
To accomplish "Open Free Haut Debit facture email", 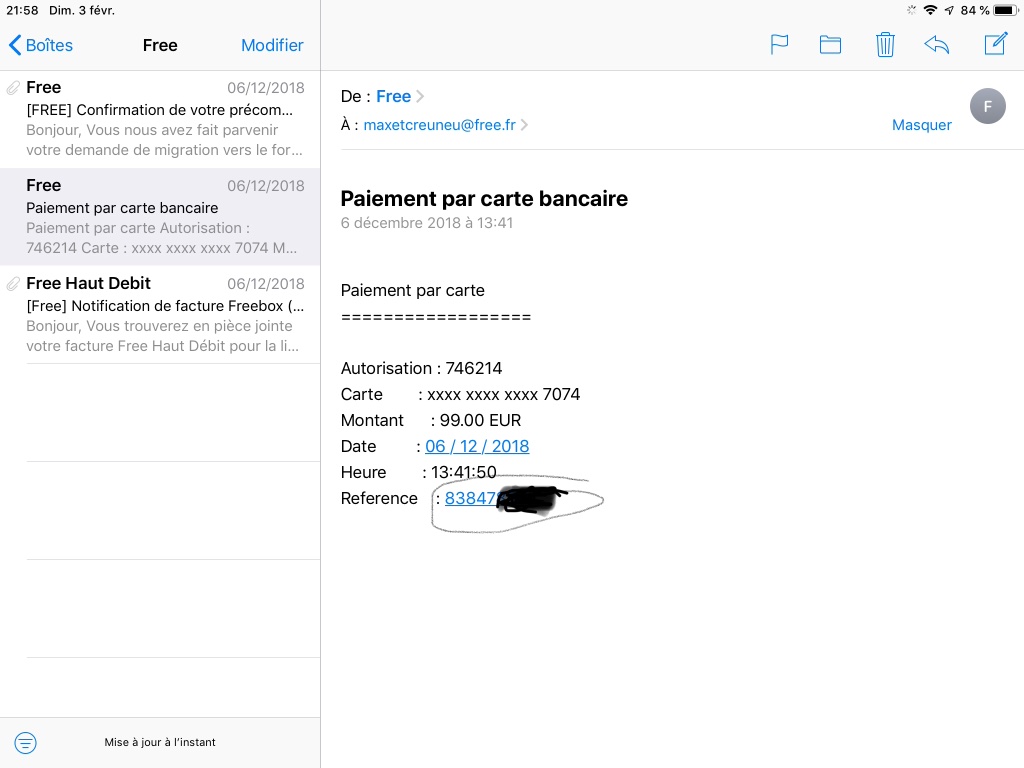I will pyautogui.click(x=160, y=315).
